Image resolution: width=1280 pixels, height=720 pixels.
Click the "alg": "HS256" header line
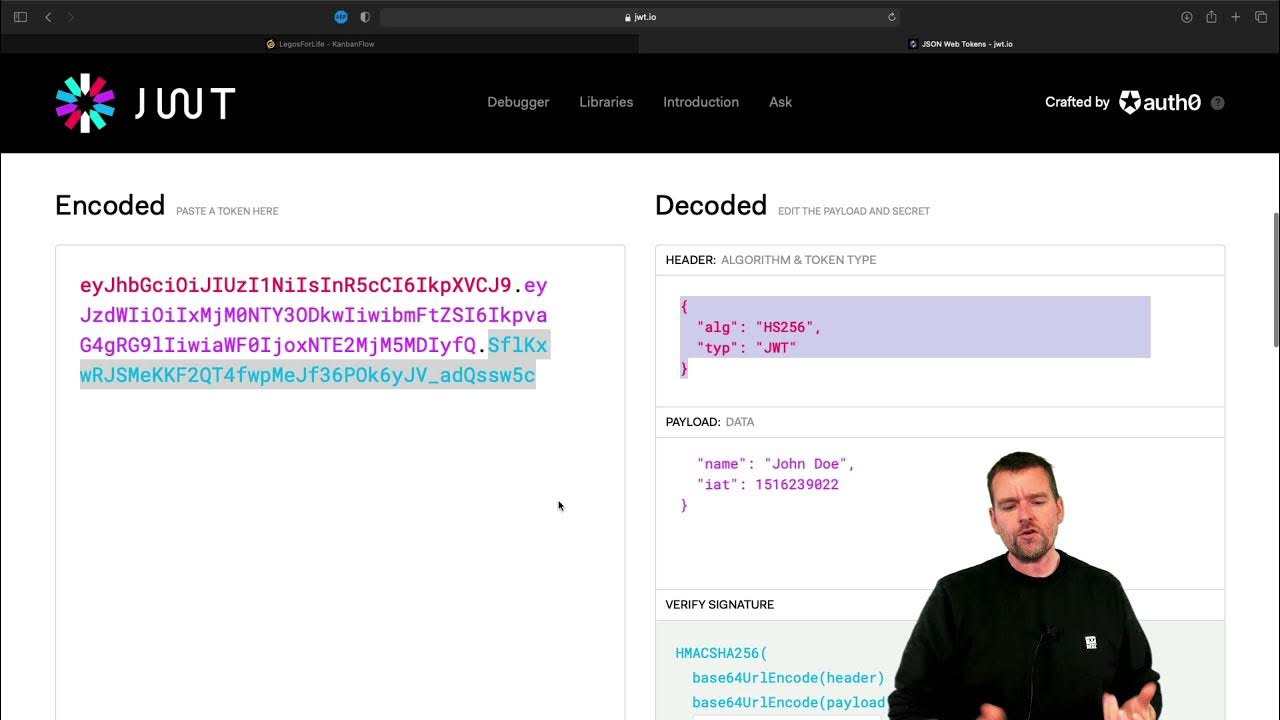[759, 327]
